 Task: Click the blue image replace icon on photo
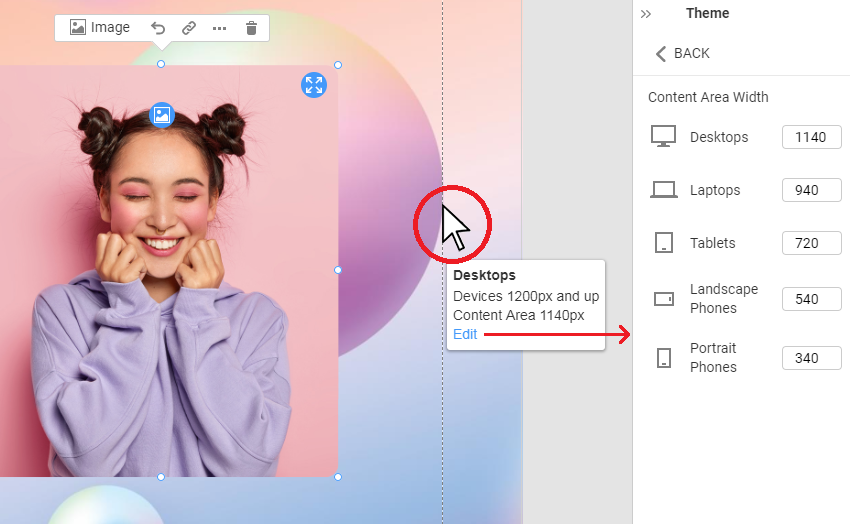point(162,115)
